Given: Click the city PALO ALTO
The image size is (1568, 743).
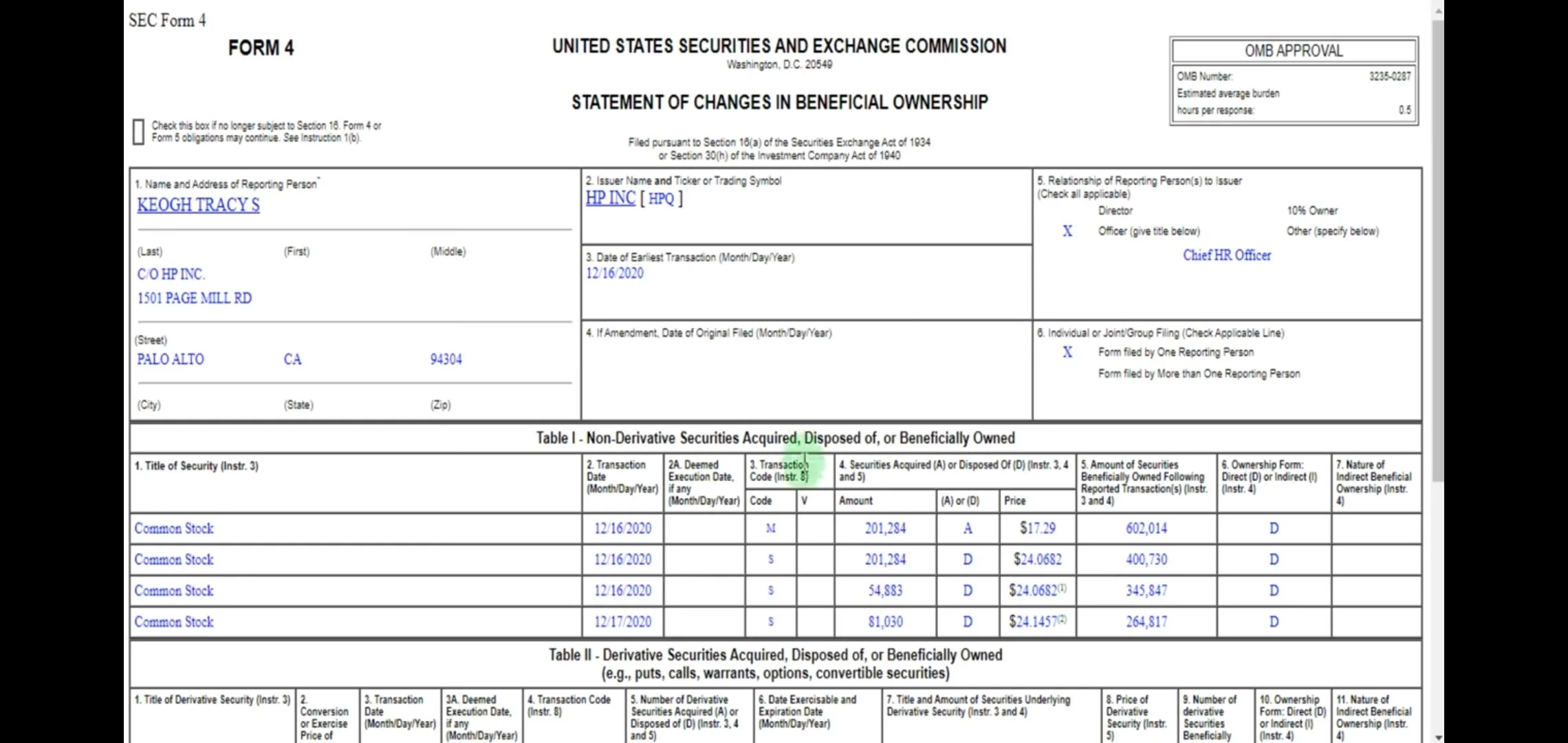Looking at the screenshot, I should point(171,359).
